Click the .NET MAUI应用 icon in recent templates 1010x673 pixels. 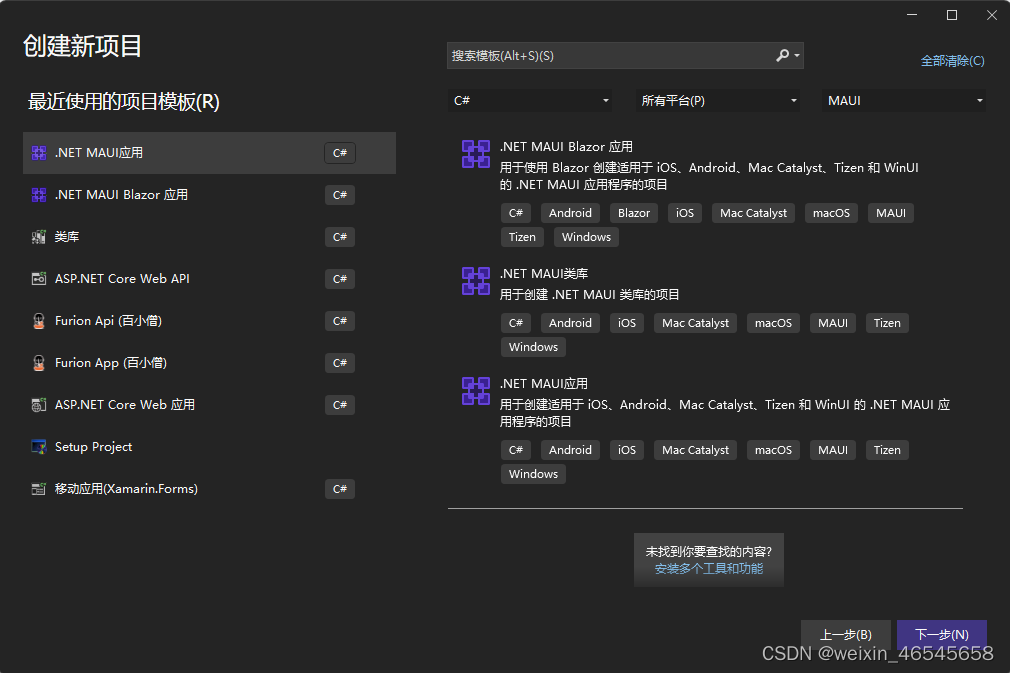coord(39,153)
